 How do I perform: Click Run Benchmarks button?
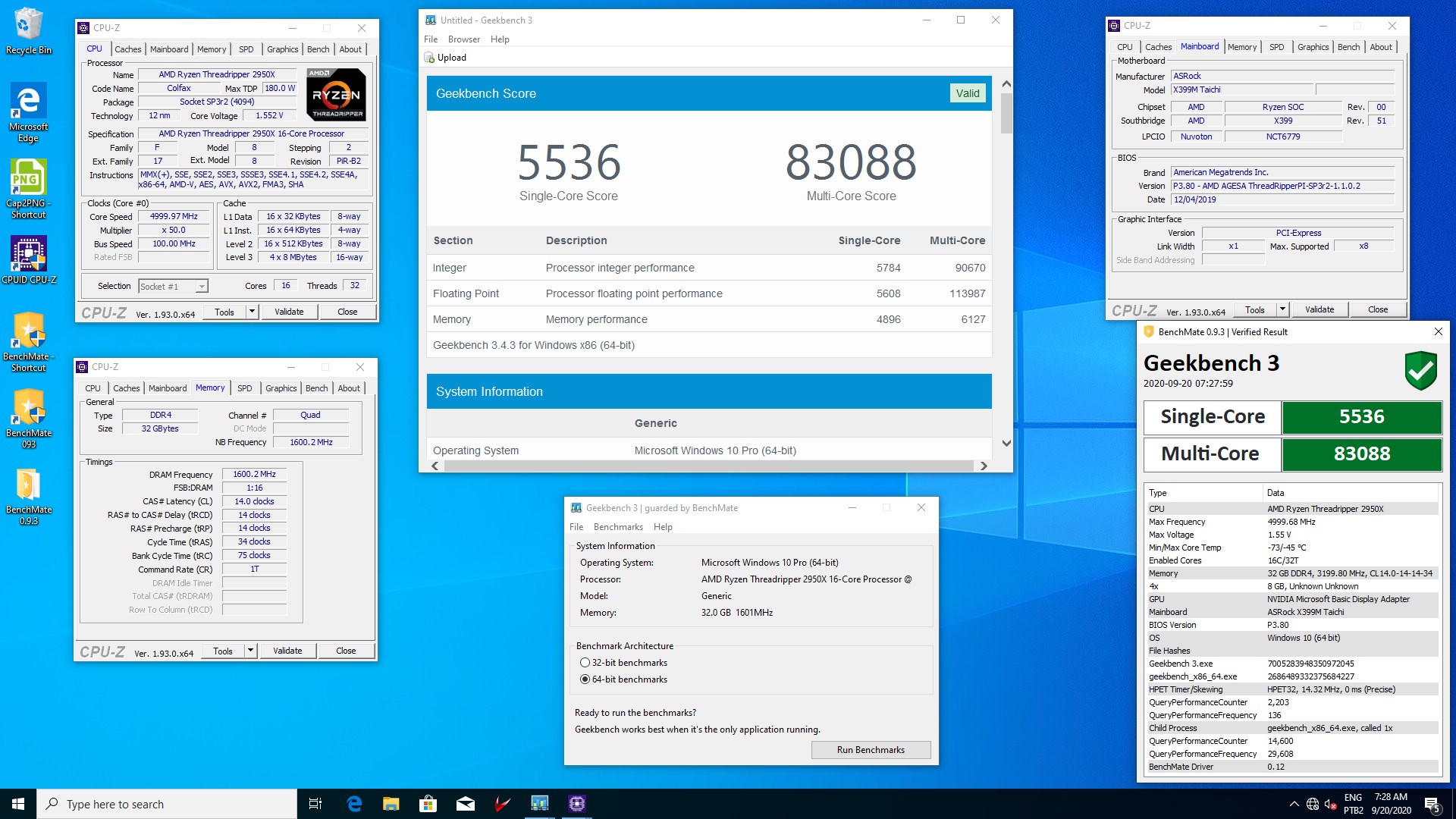pos(871,750)
